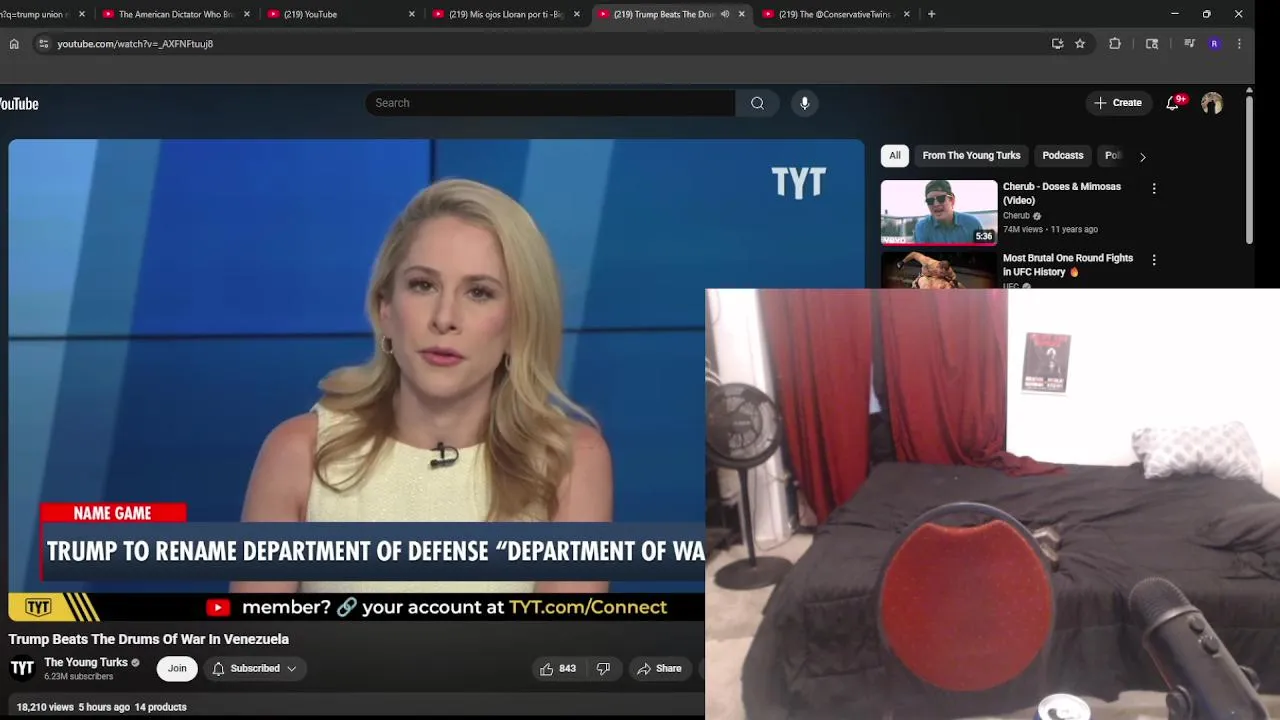Toggle Subscribed notification dropdown
The width and height of the screenshot is (1280, 720).
255,669
